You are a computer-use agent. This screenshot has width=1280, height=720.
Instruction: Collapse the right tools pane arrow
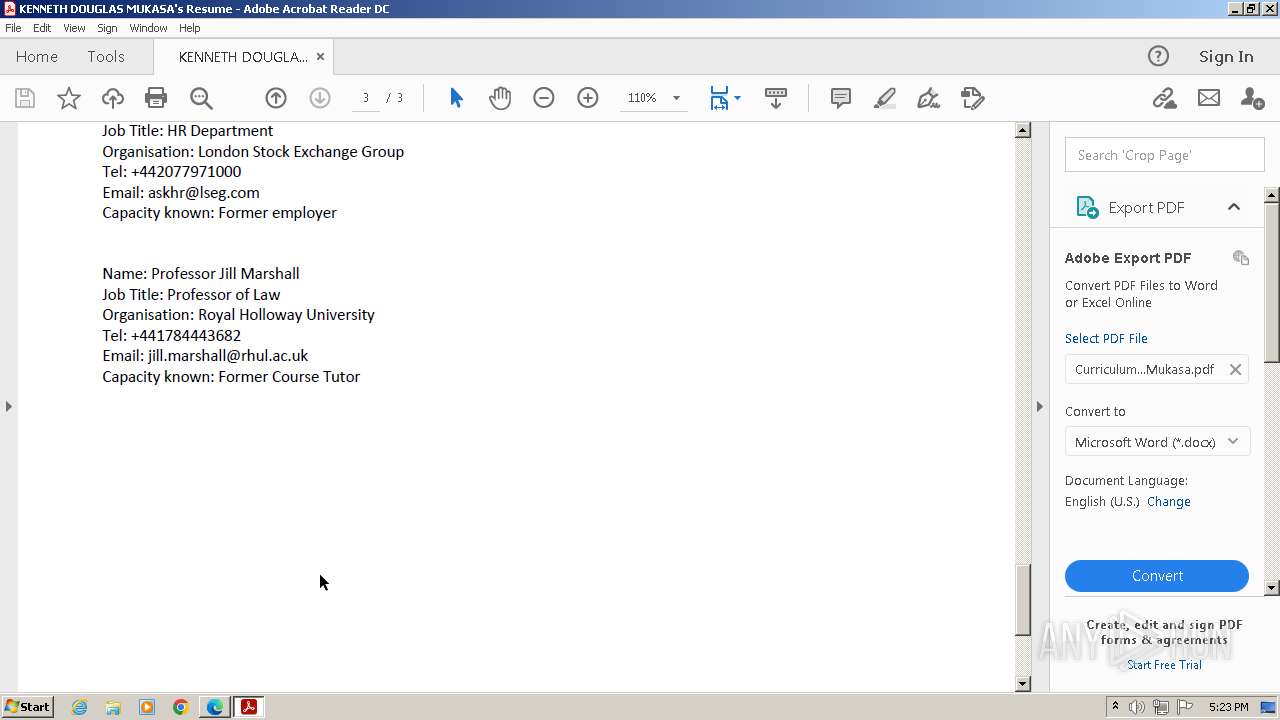point(1039,406)
